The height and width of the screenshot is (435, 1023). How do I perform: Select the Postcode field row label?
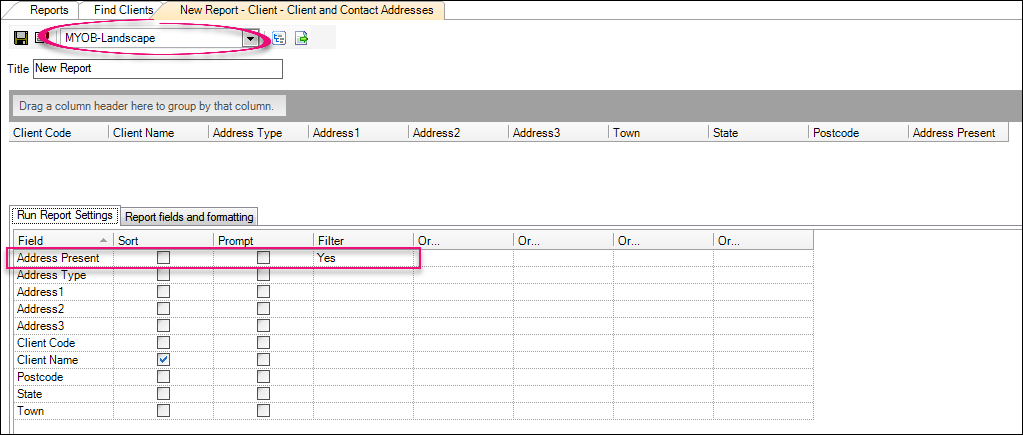coord(40,377)
